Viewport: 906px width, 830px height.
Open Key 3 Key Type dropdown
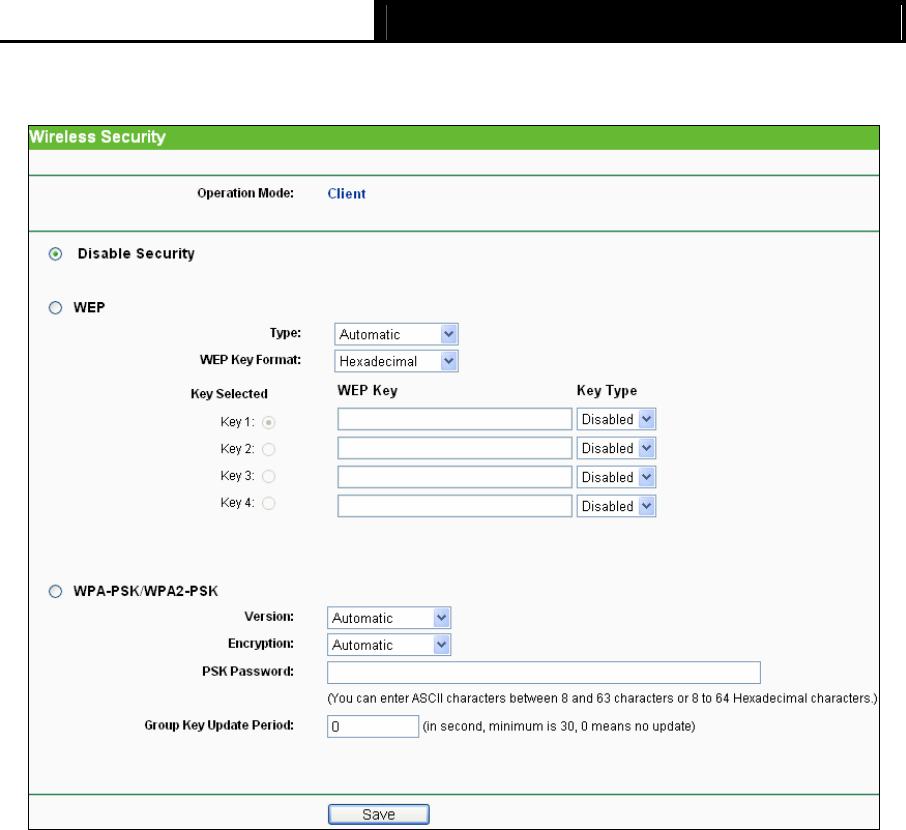pyautogui.click(x=617, y=477)
